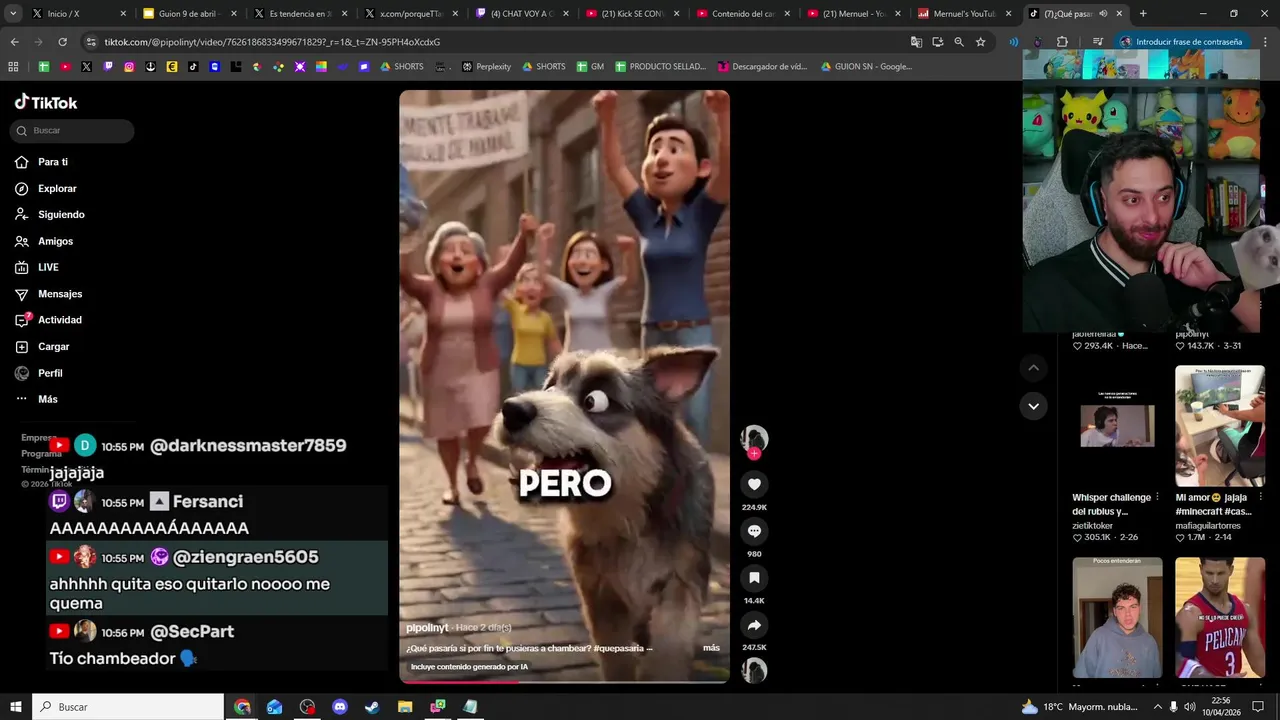Open the Perplexity bookmark

pyautogui.click(x=486, y=67)
